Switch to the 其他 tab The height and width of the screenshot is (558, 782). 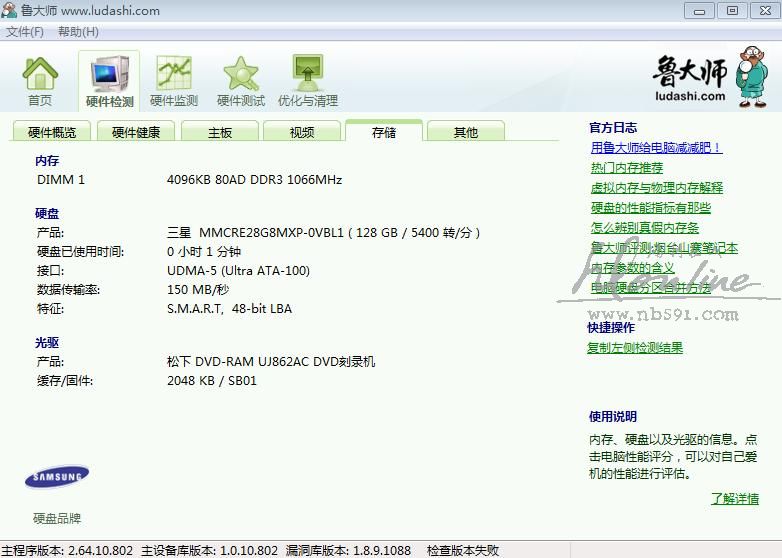tap(465, 132)
